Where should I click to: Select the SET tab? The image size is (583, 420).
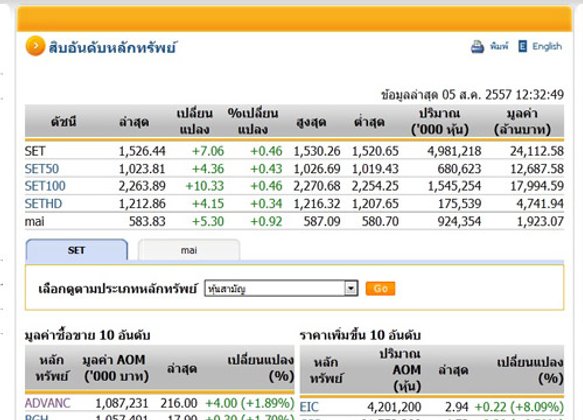77,250
